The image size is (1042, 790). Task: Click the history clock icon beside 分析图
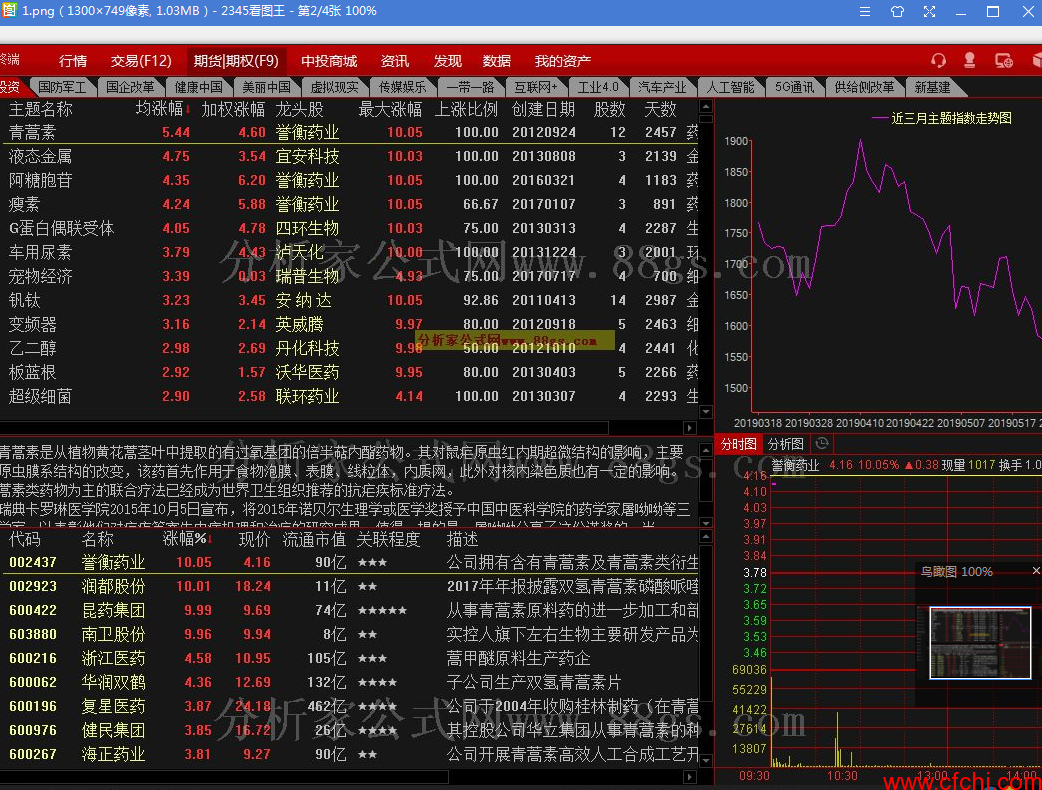[821, 443]
